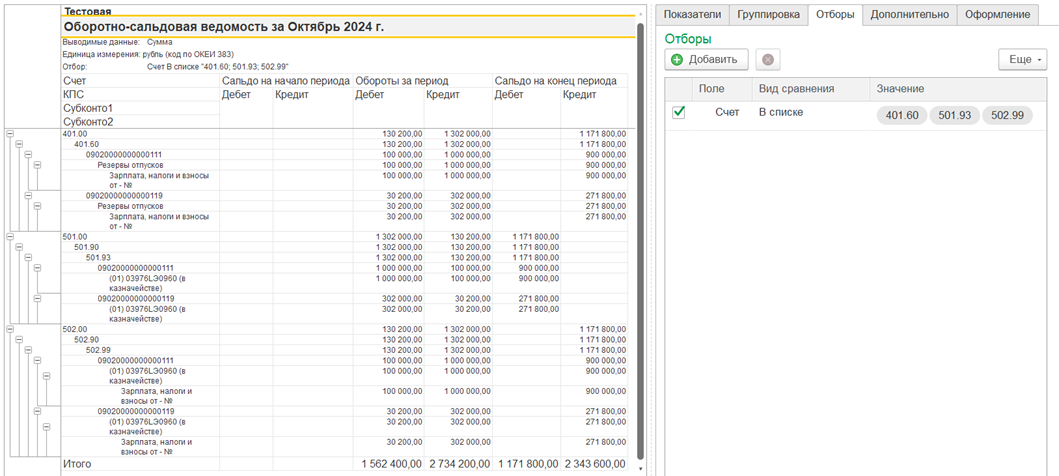Click the Субконто1 header cell
The image size is (1059, 476).
140,108
